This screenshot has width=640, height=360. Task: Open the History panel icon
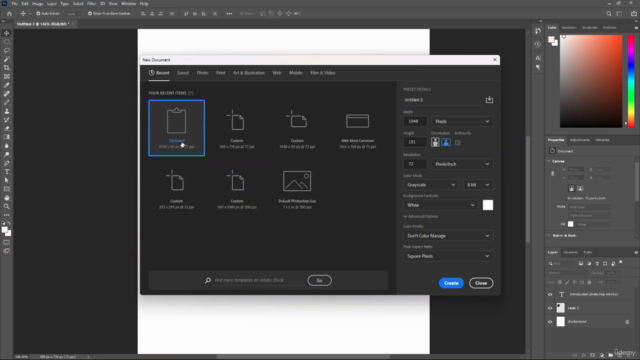538,44
